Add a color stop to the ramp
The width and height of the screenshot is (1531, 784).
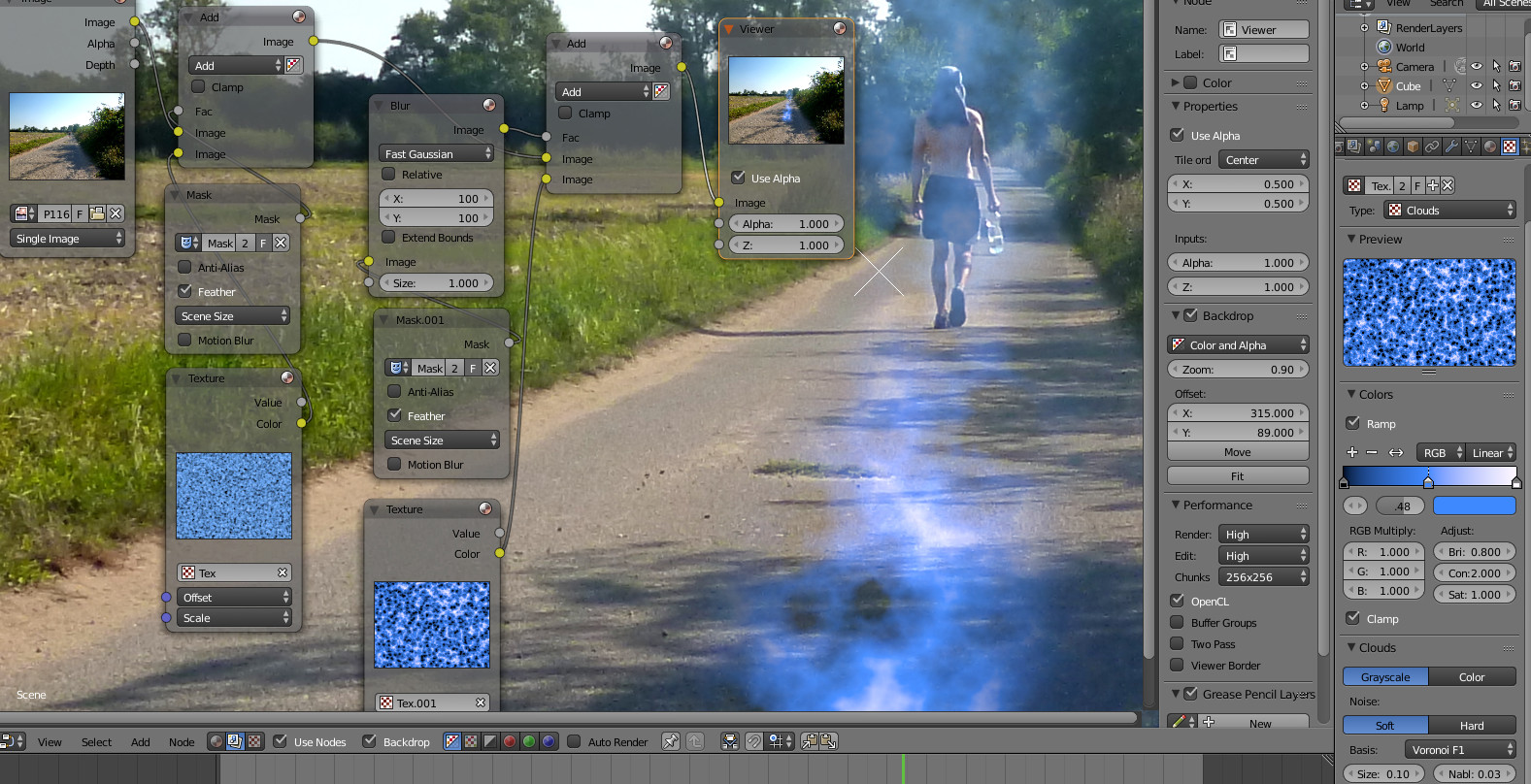[x=1352, y=452]
